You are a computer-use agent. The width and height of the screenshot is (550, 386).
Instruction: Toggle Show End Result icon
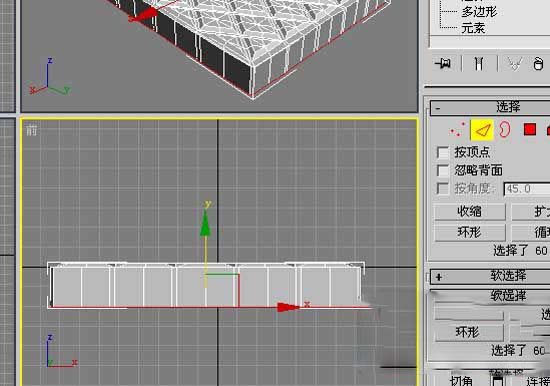click(479, 64)
